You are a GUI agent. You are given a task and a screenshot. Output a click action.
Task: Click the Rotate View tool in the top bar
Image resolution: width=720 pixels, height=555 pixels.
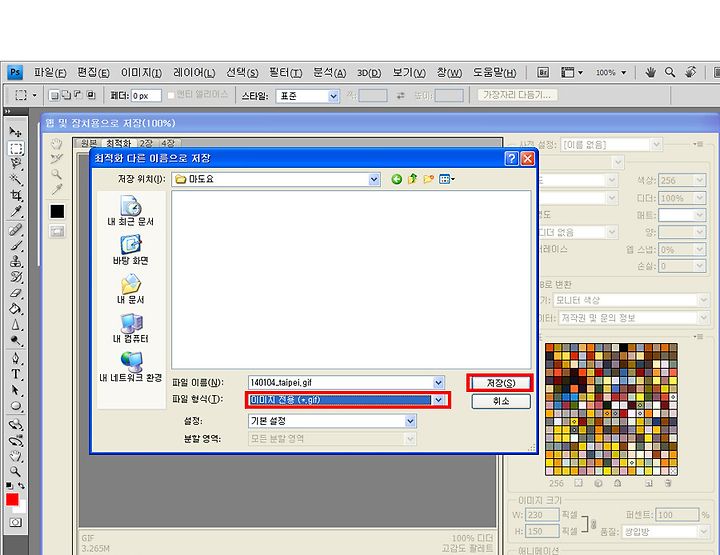[x=691, y=72]
